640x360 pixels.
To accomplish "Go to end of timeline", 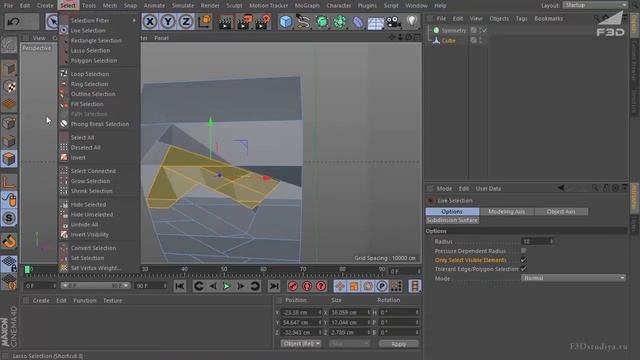I will click(274, 286).
